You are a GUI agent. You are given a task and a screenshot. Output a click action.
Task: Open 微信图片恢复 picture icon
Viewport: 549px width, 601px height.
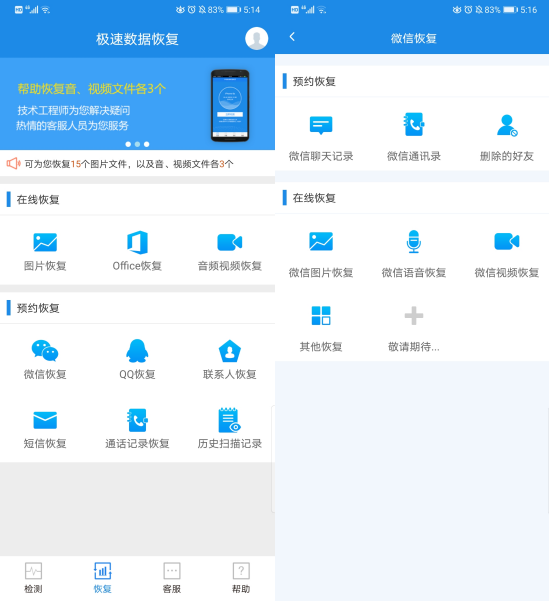tap(321, 241)
